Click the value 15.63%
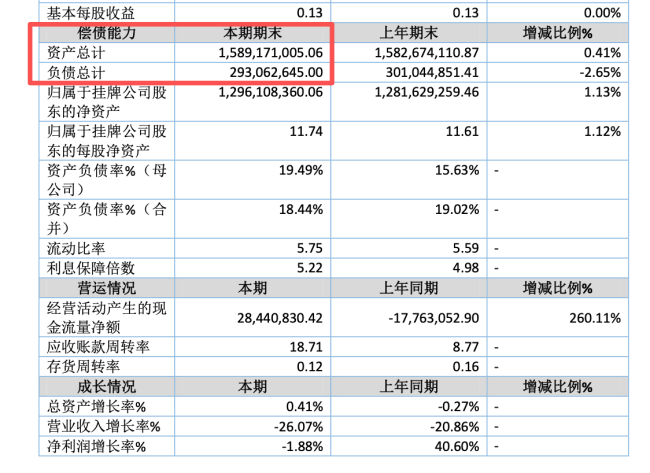The image size is (650, 473). click(457, 170)
